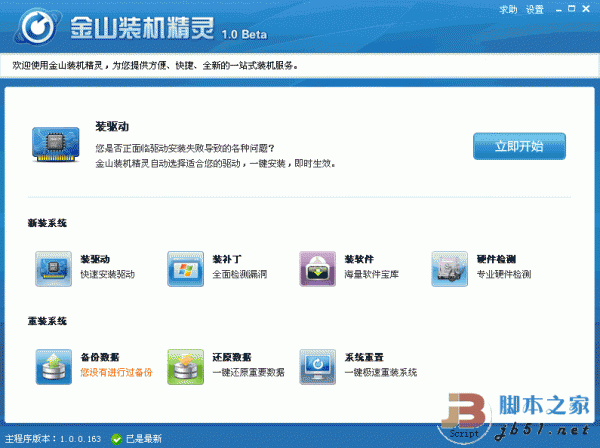Click 还原数据 restore database icon
600x448 pixels.
click(x=186, y=367)
